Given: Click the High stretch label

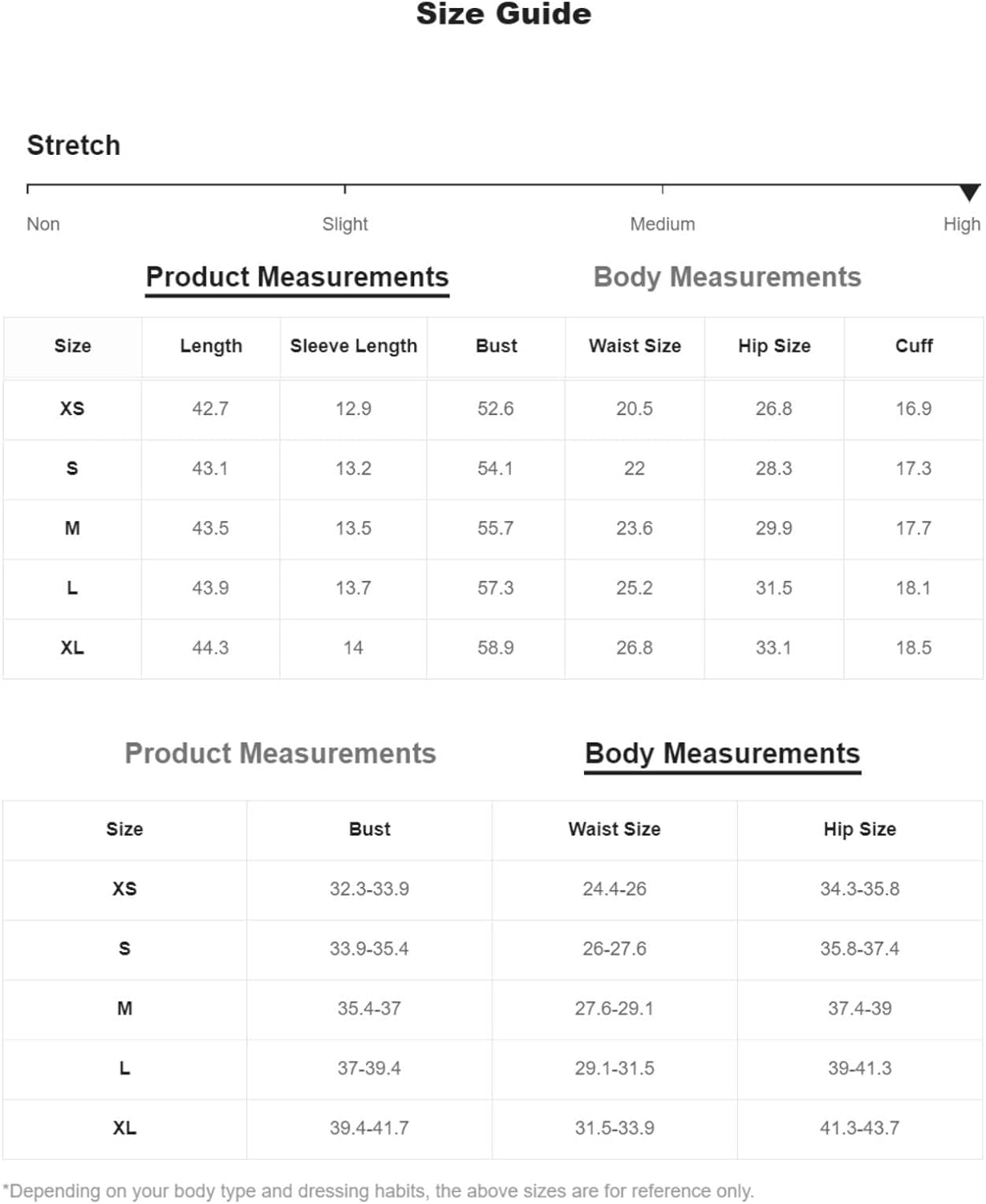Looking at the screenshot, I should pyautogui.click(x=961, y=224).
